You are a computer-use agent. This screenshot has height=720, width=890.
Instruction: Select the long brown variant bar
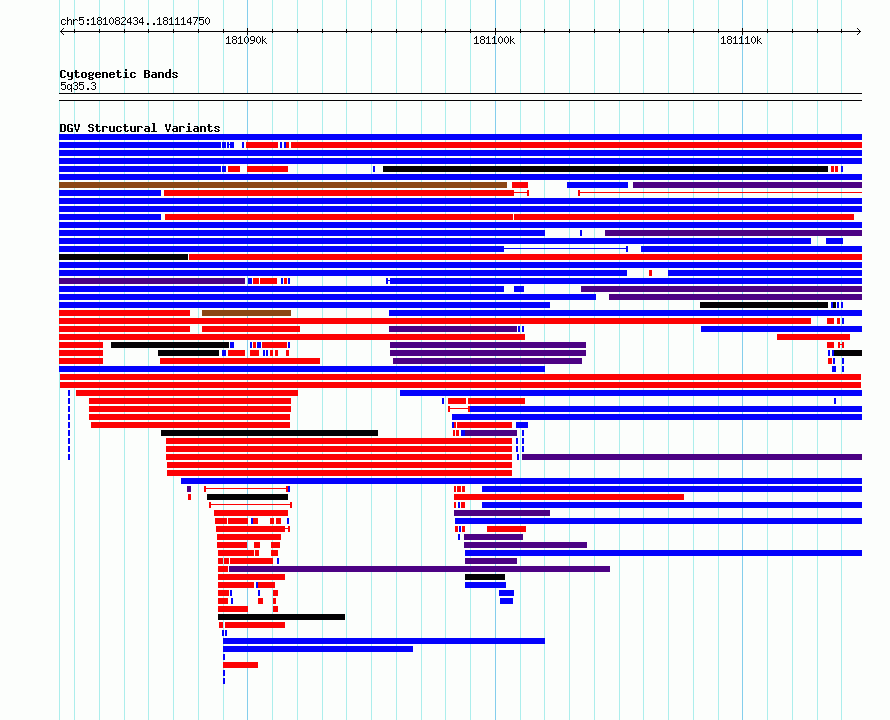(283, 185)
